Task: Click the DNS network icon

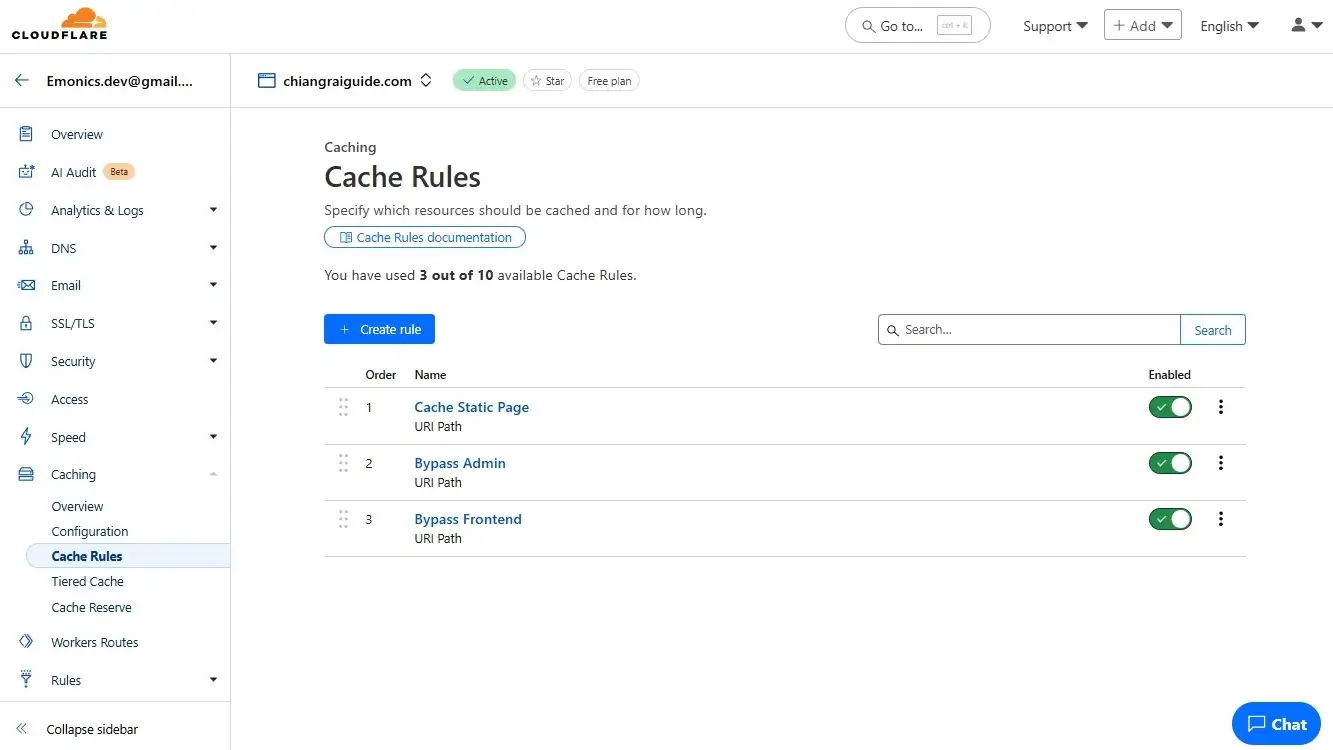Action: pyautogui.click(x=27, y=248)
